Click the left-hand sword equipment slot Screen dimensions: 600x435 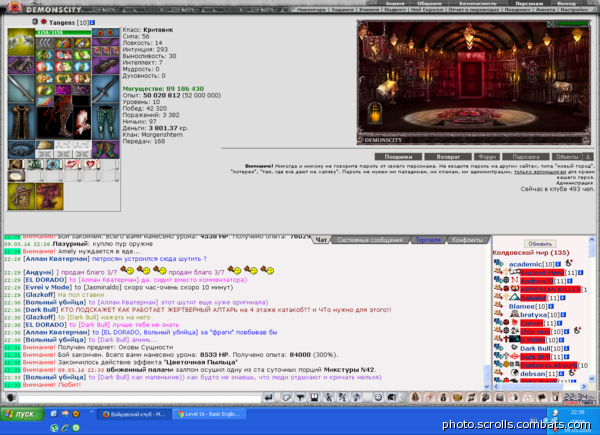pyautogui.click(x=21, y=89)
